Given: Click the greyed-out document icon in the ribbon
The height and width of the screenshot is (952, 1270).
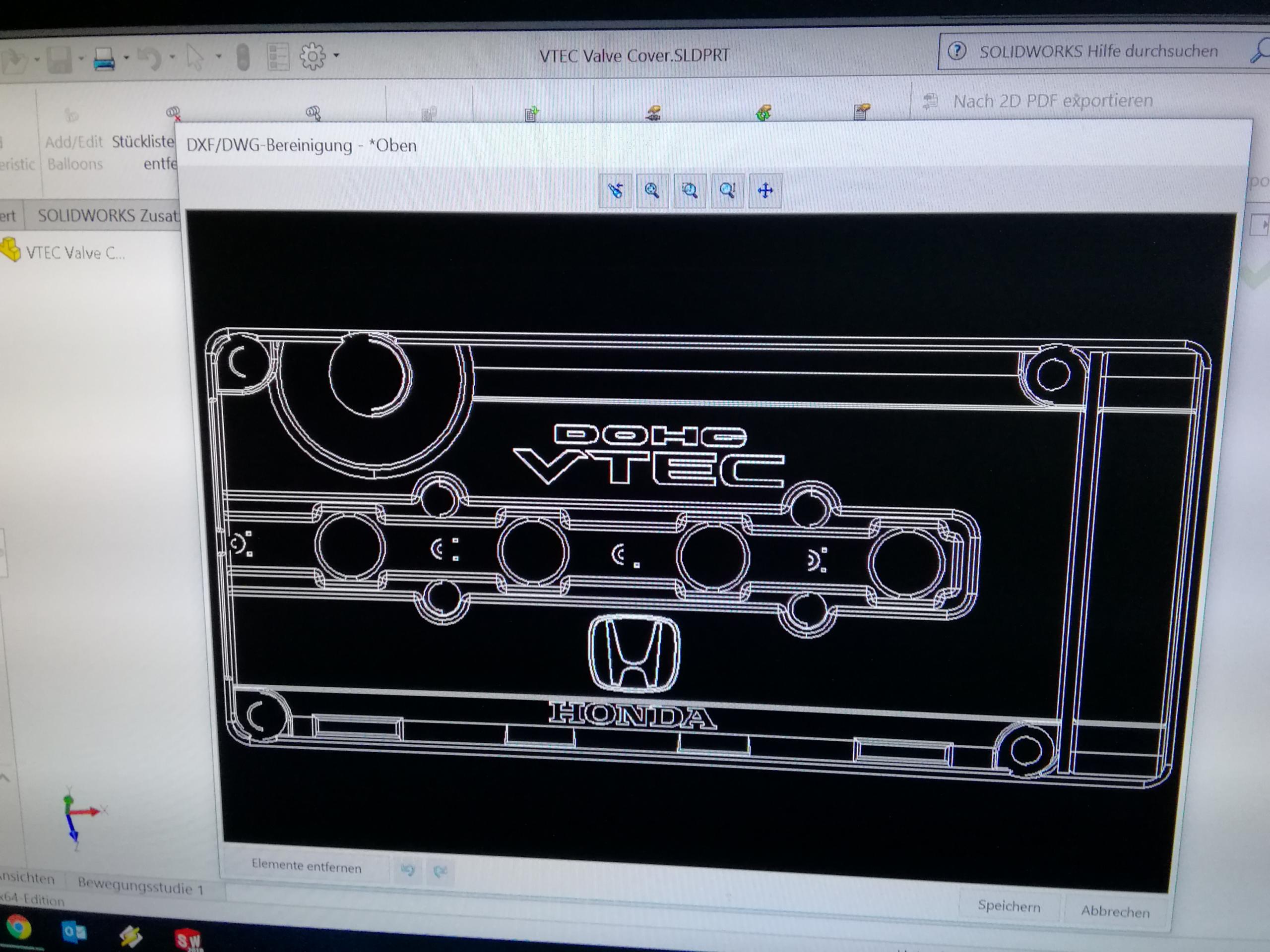Looking at the screenshot, I should 429,114.
